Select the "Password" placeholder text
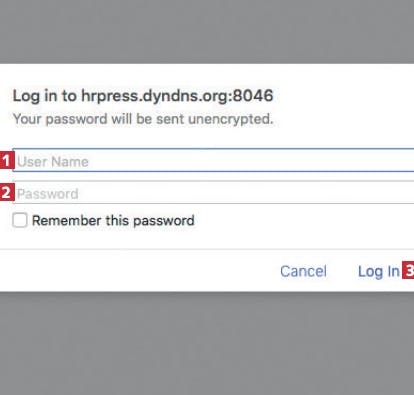Image resolution: width=414 pixels, height=395 pixels. pos(48,194)
